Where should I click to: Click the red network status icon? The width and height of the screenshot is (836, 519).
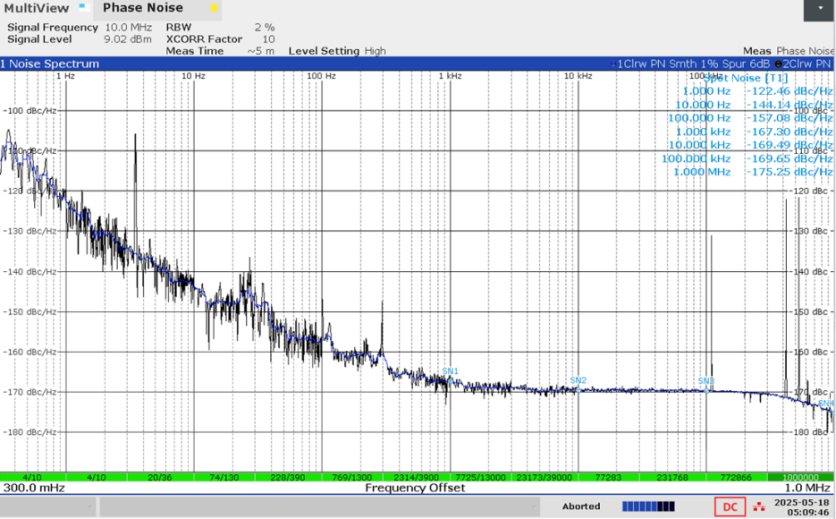click(x=759, y=506)
